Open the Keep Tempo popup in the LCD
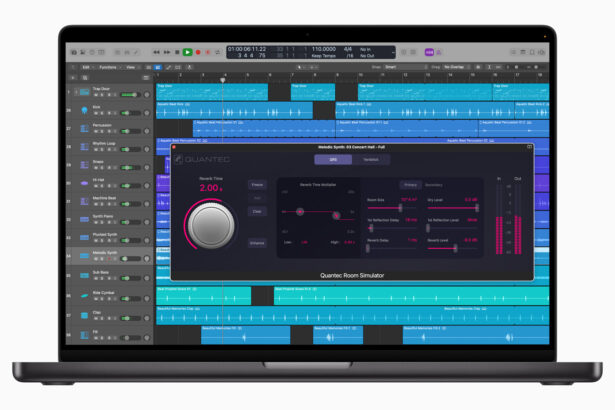Viewport: 615px width, 410px height. 323,56
